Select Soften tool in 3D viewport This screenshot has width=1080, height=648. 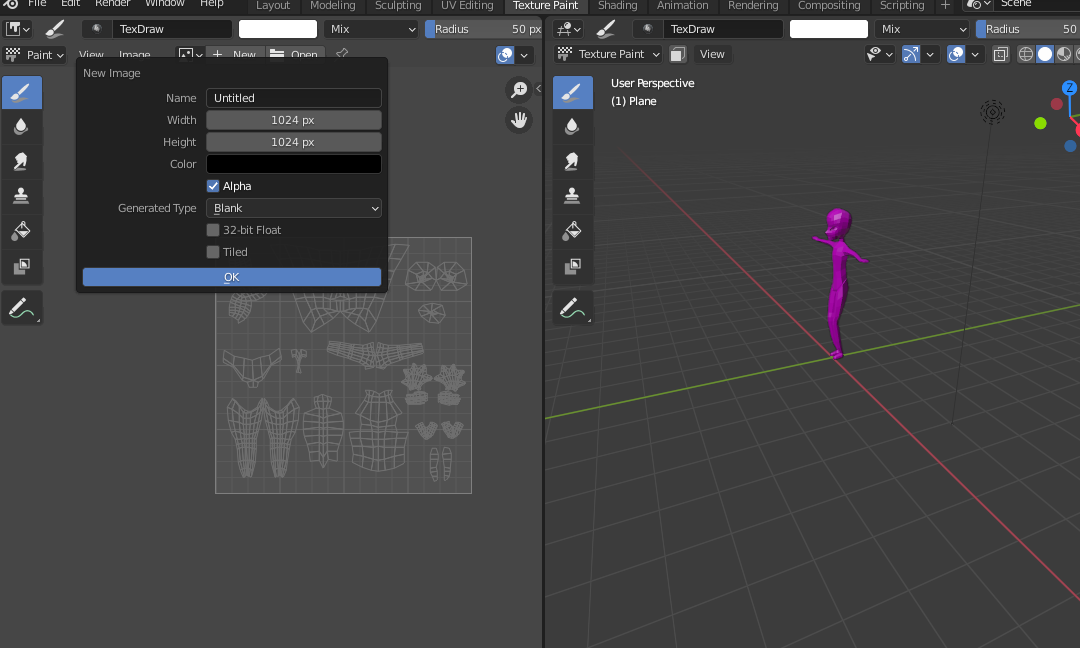pyautogui.click(x=572, y=127)
